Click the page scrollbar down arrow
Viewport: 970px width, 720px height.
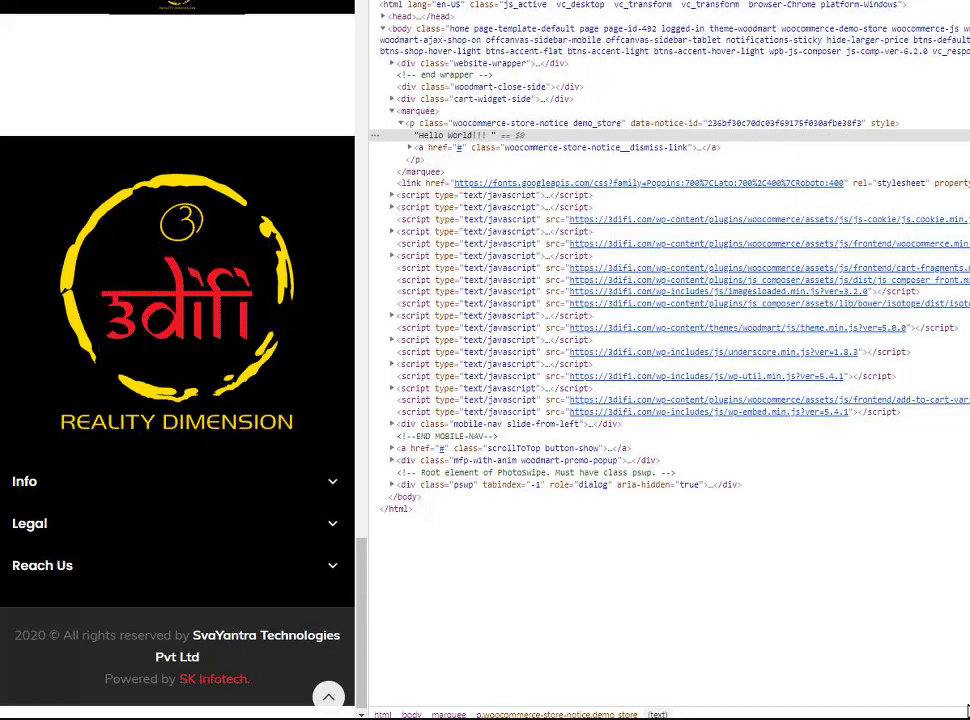coord(362,714)
